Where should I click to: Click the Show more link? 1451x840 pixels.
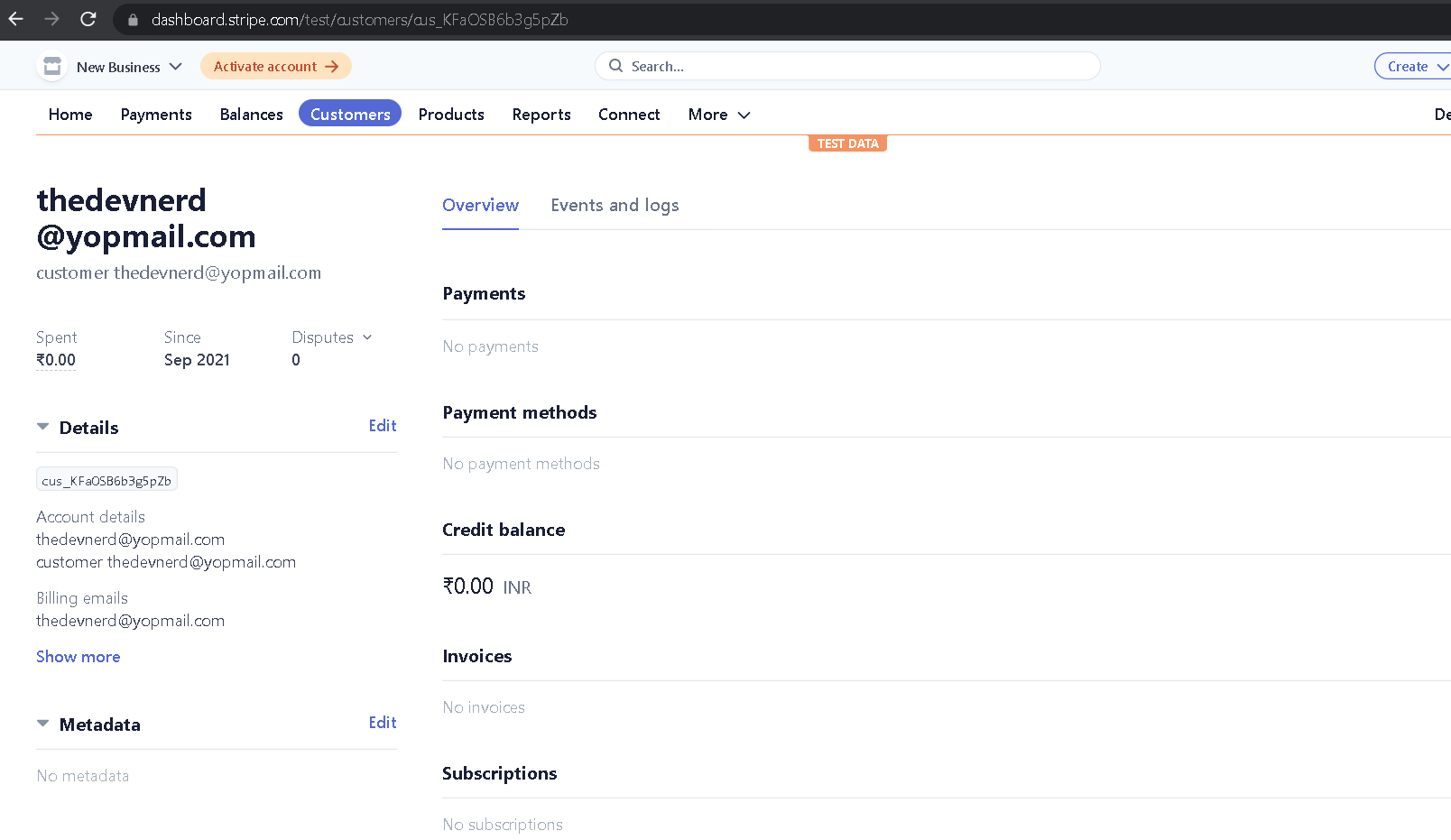pyautogui.click(x=79, y=657)
